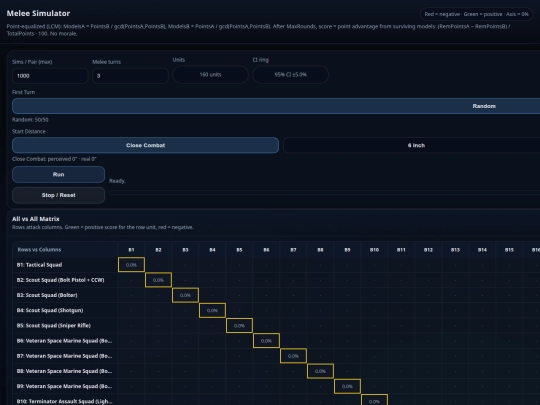Click the B14 column header

tap(482, 250)
